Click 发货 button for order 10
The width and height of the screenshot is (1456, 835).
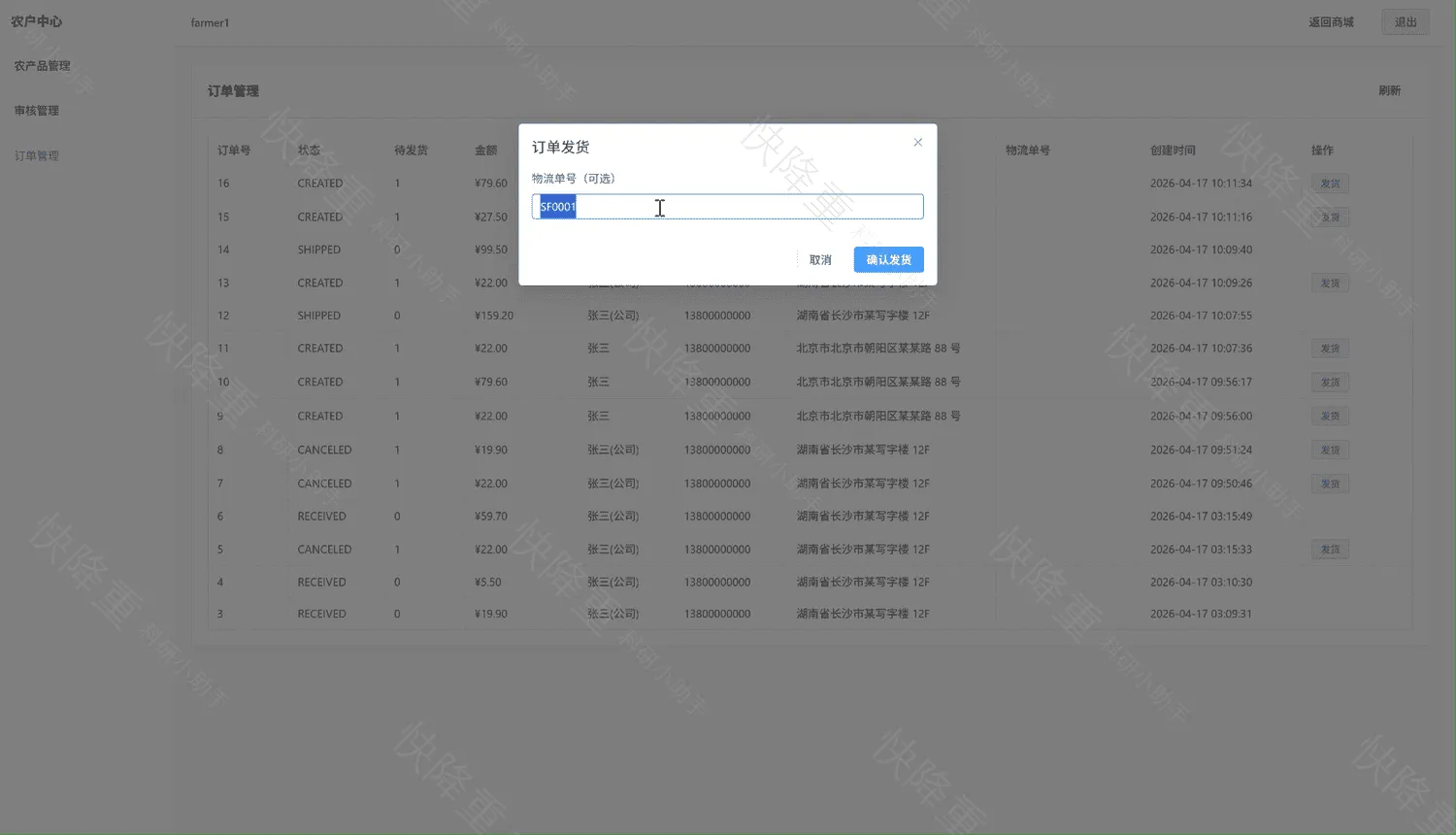(x=1330, y=383)
